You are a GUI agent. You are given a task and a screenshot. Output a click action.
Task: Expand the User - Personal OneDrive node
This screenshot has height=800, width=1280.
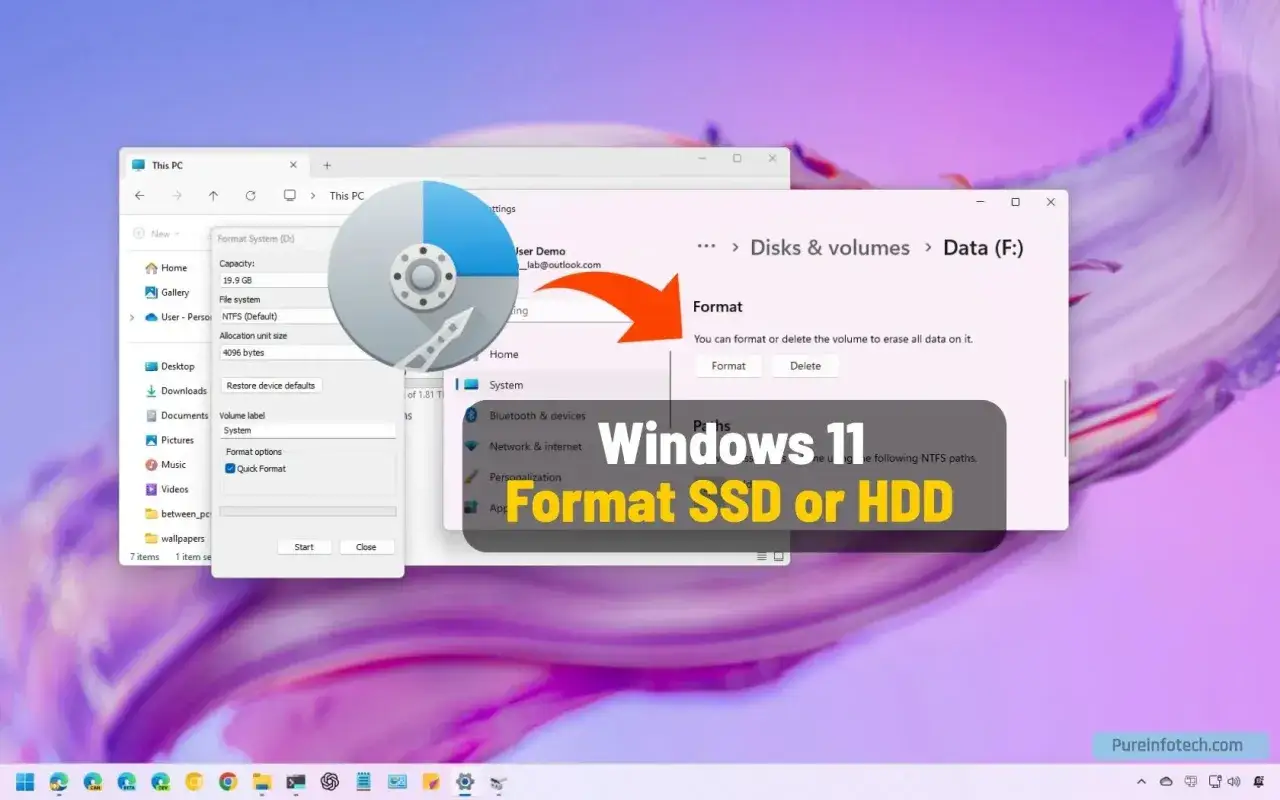pyautogui.click(x=133, y=317)
